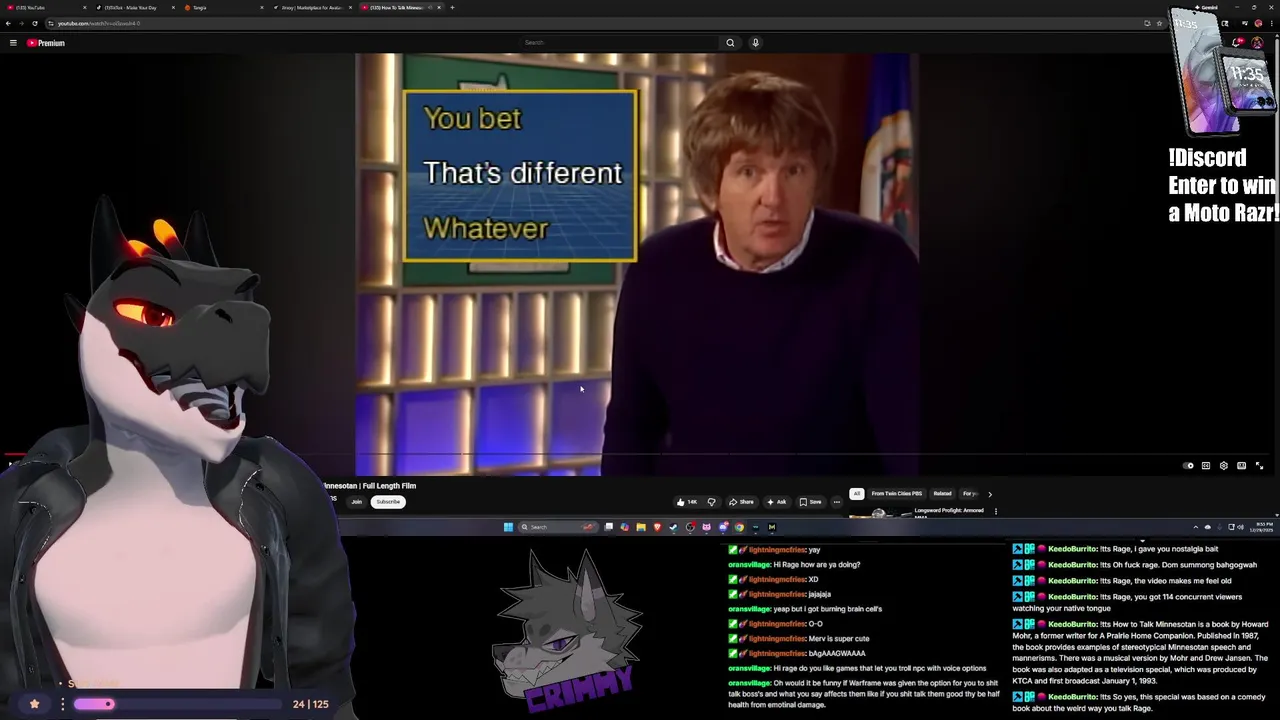Save the video to a playlist

[x=811, y=502]
